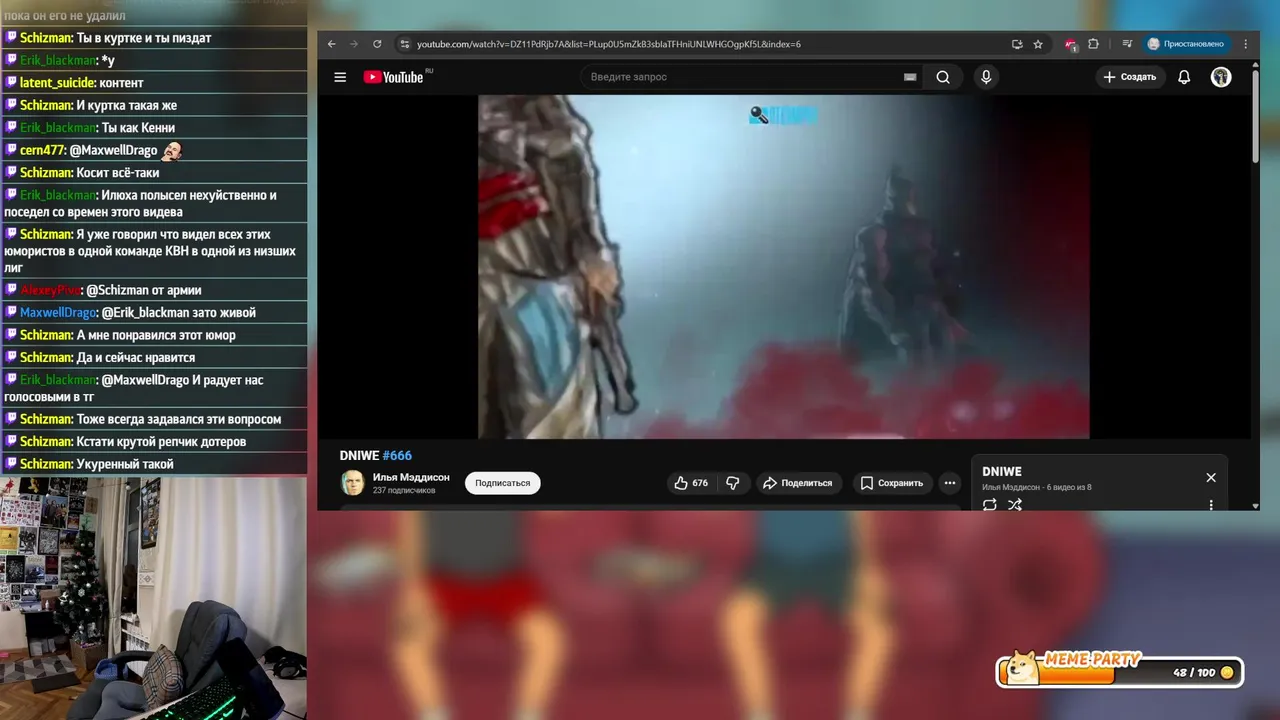Screen dimensions: 1280x720
Task: Click username AlexeyPive in chat
Action: click(50, 290)
